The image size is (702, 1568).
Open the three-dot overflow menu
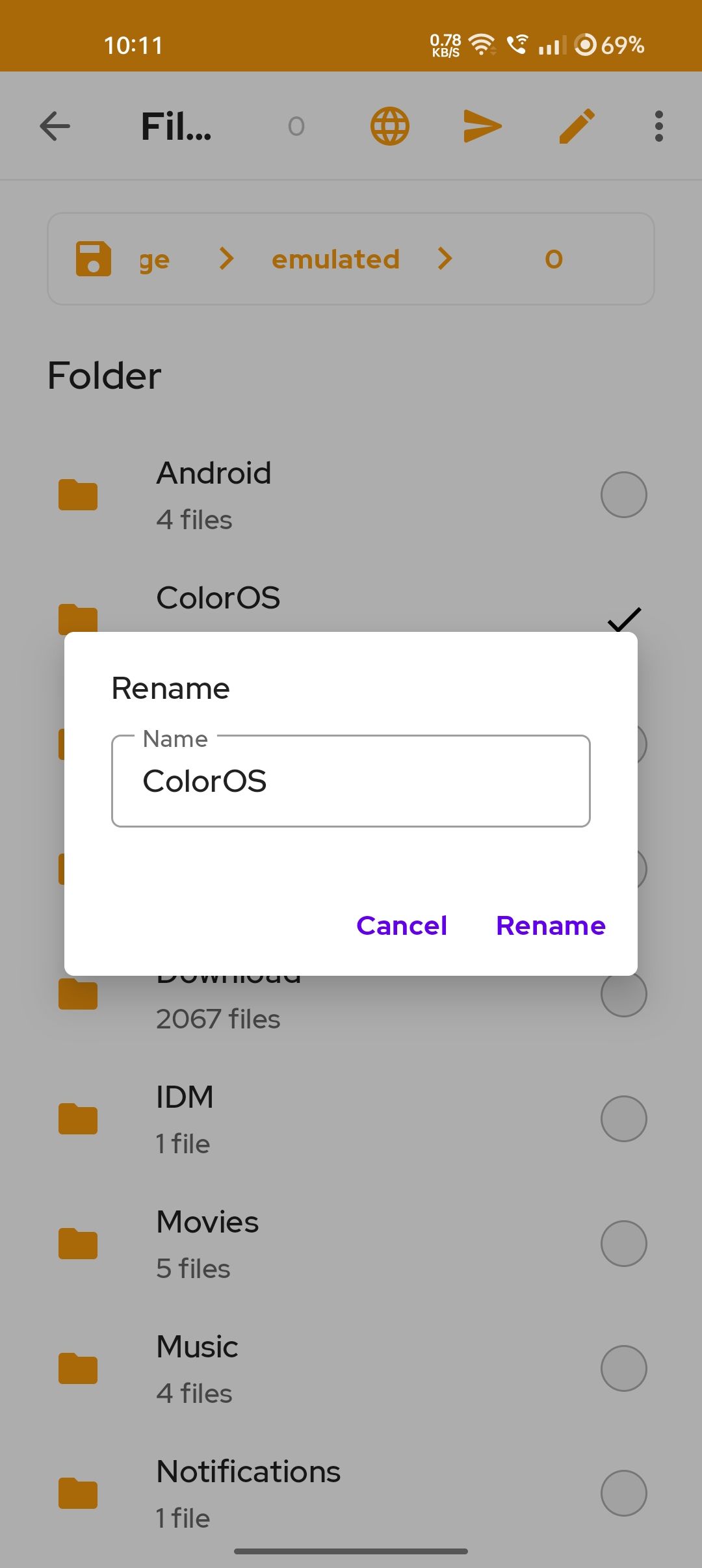[x=658, y=126]
